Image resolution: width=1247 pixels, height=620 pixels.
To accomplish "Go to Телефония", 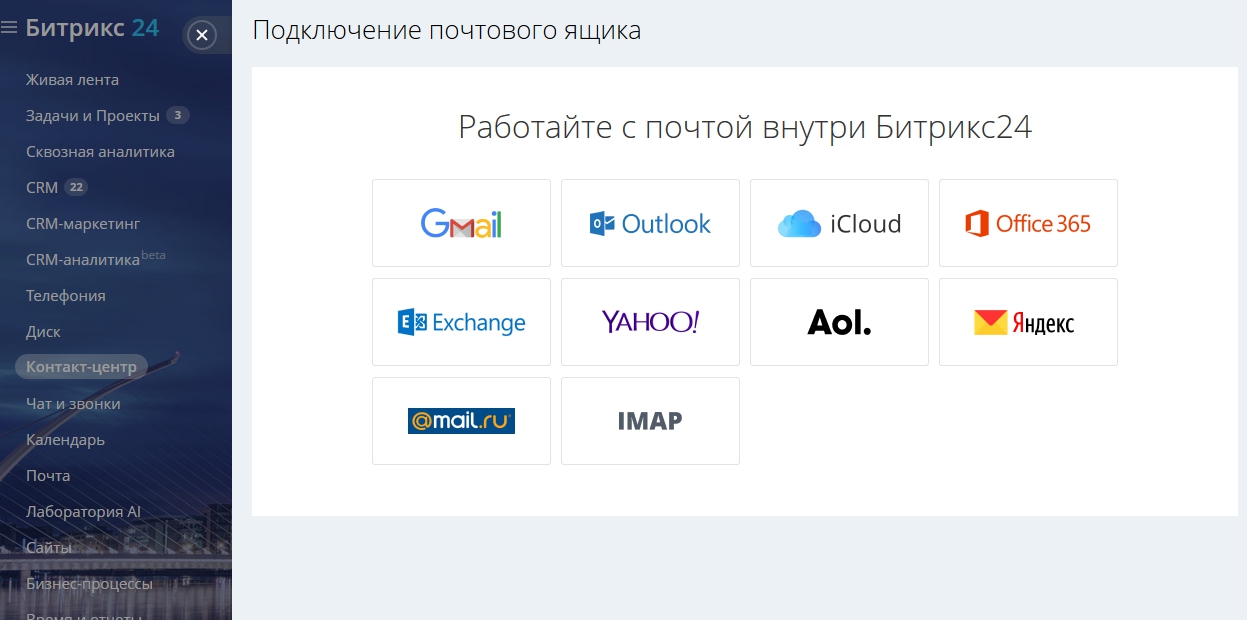I will tap(66, 296).
